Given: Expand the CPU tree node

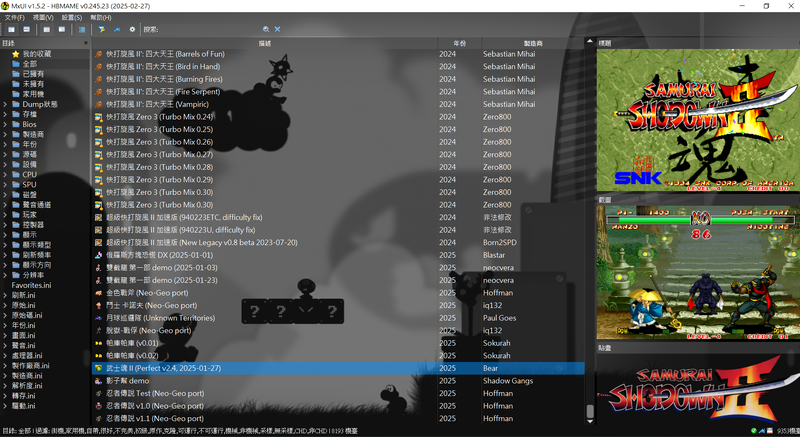Looking at the screenshot, I should [5, 174].
